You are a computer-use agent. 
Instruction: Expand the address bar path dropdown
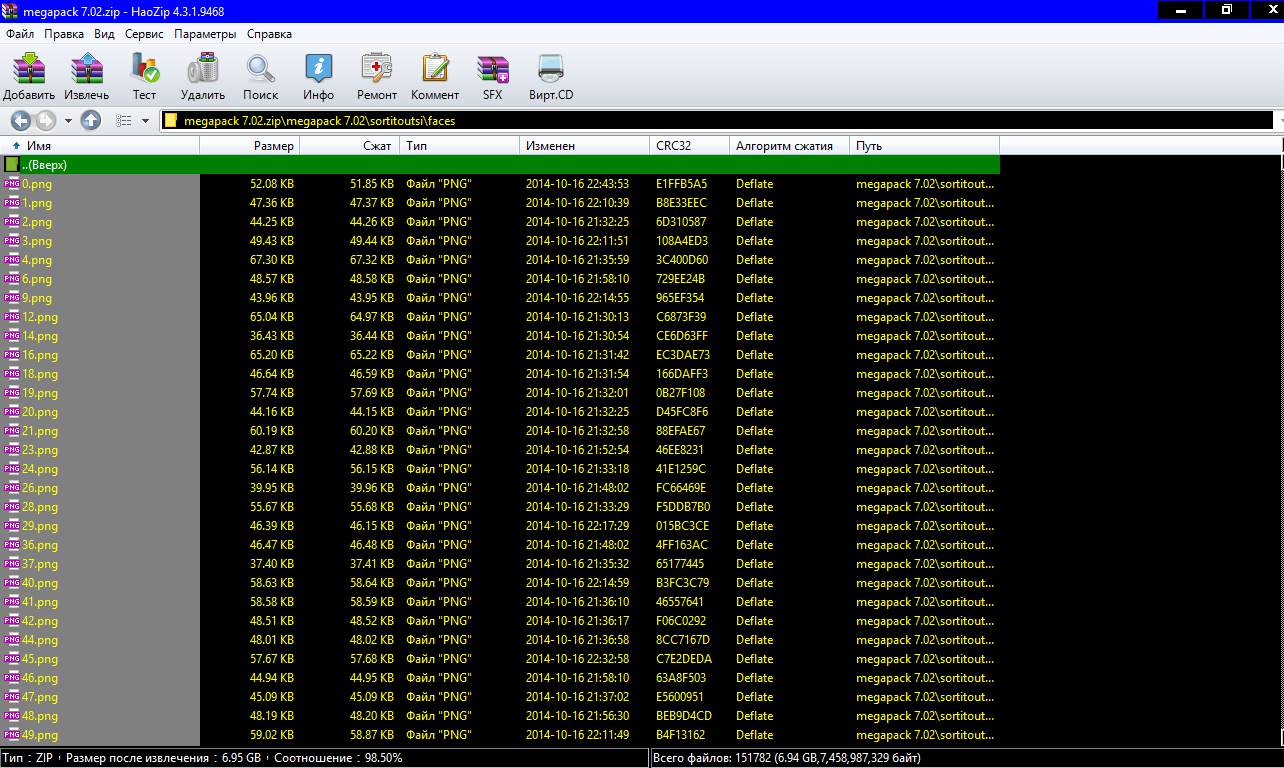(x=1278, y=121)
